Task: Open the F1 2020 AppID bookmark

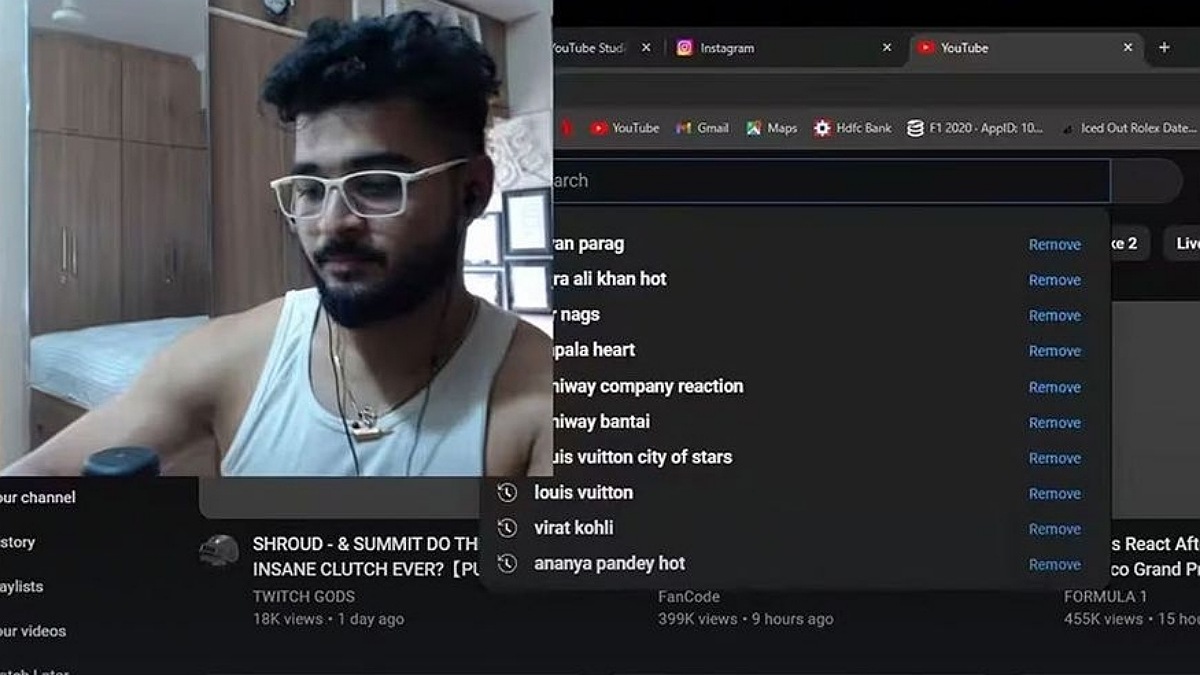Action: (x=975, y=128)
